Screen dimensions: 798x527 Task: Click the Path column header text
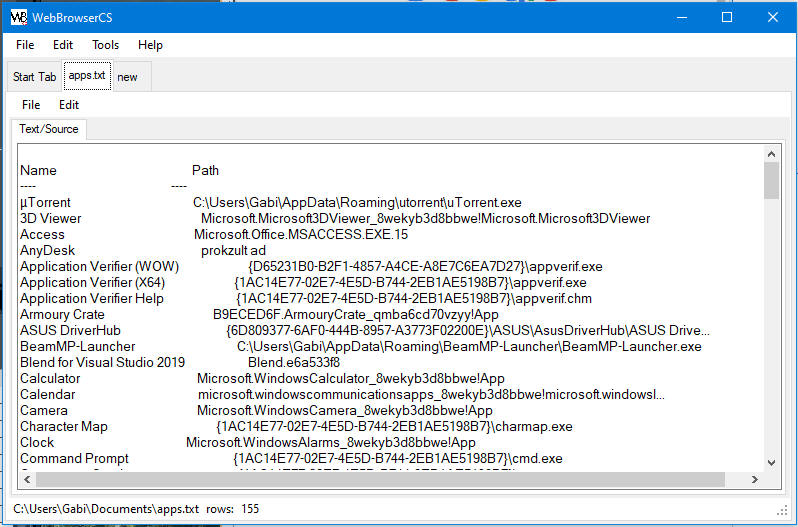point(205,170)
